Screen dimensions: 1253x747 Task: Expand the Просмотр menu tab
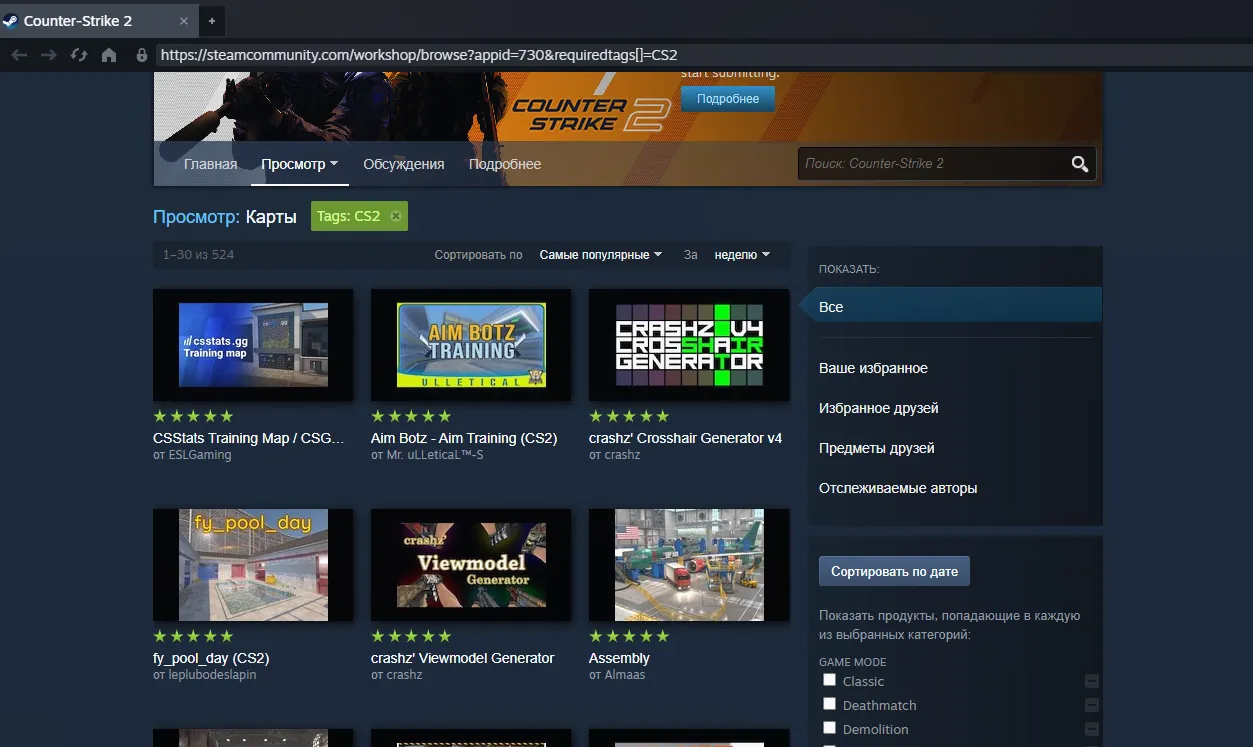[299, 164]
